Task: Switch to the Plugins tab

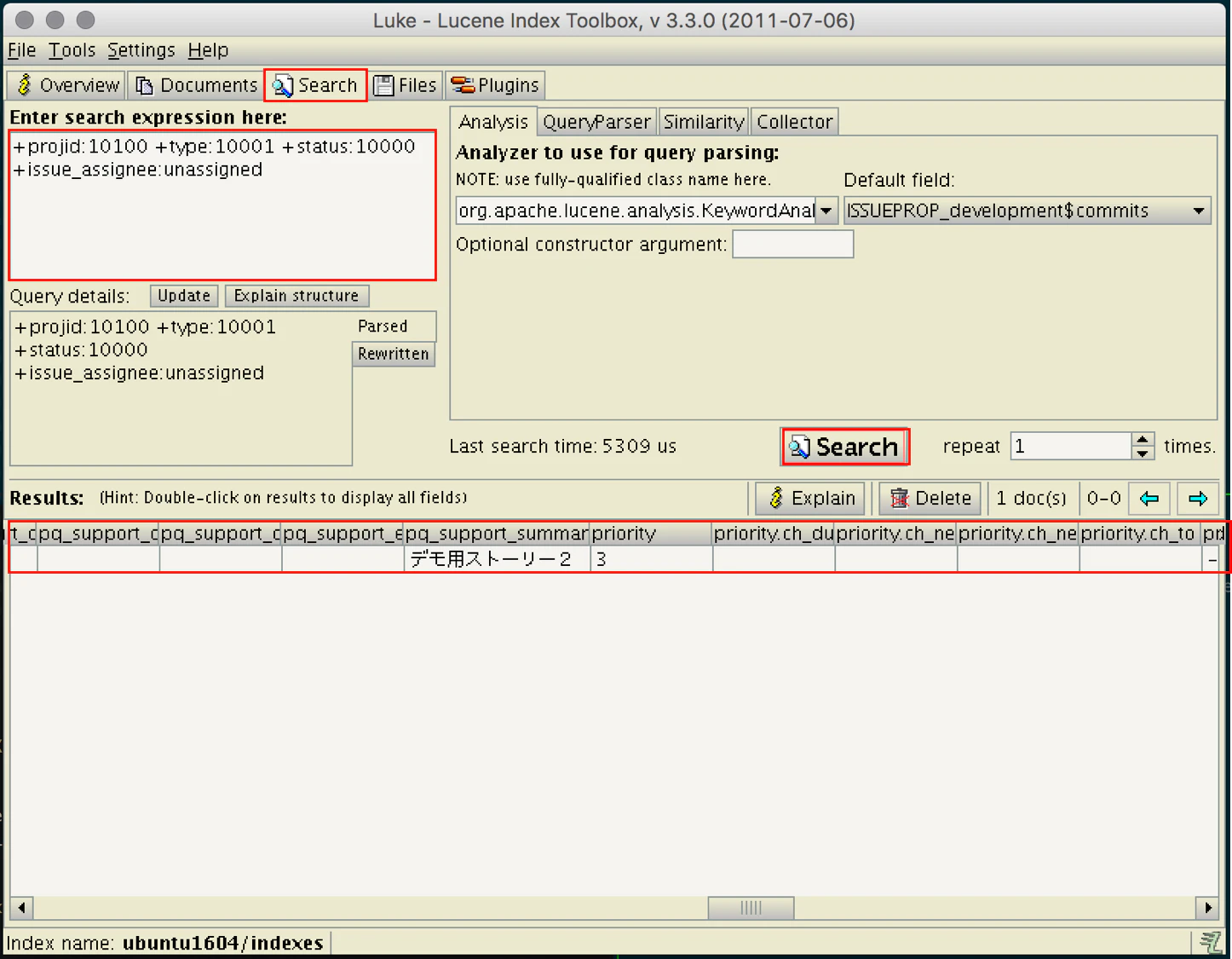Action: [x=495, y=85]
